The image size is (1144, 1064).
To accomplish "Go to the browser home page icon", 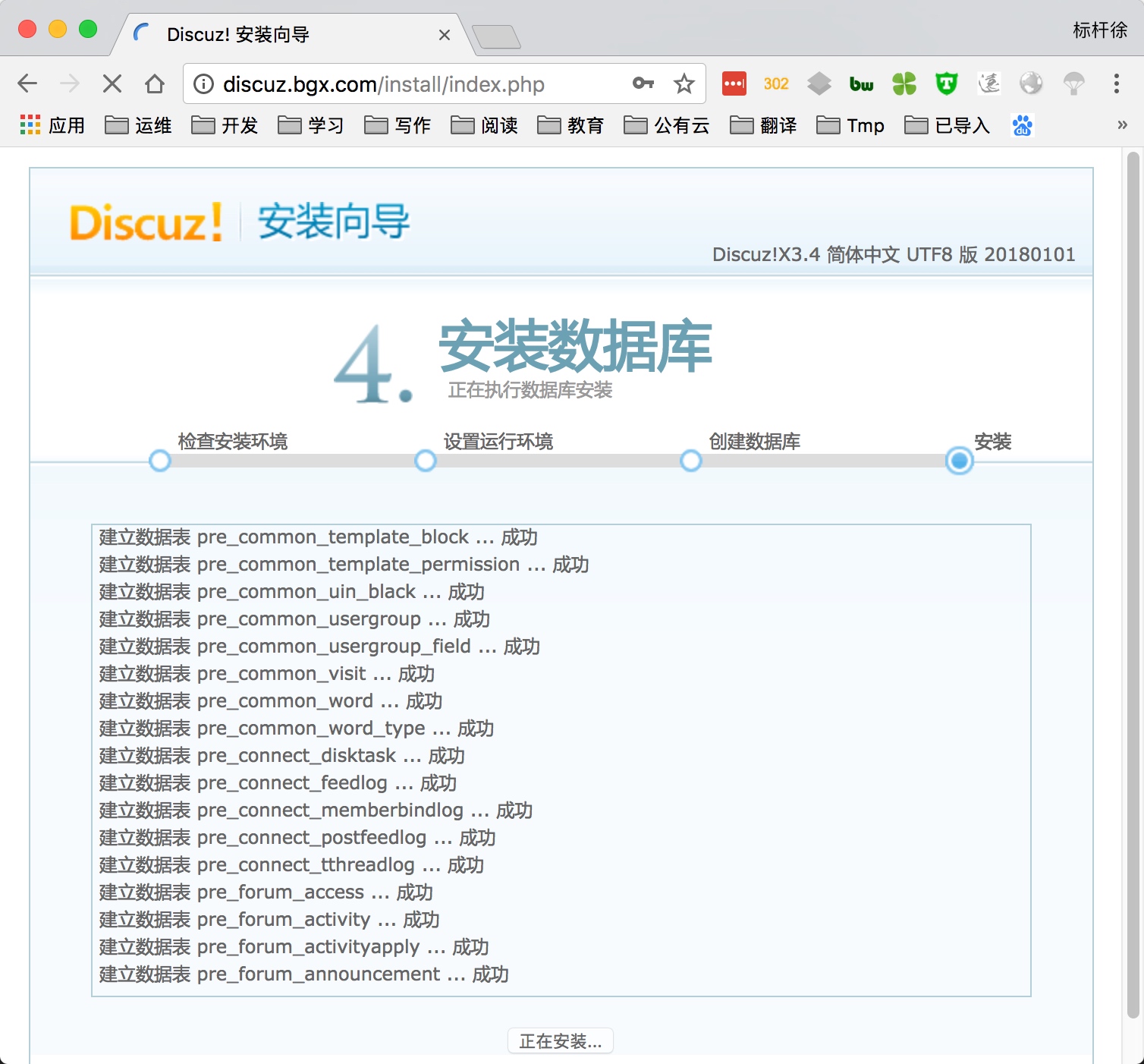I will click(155, 83).
